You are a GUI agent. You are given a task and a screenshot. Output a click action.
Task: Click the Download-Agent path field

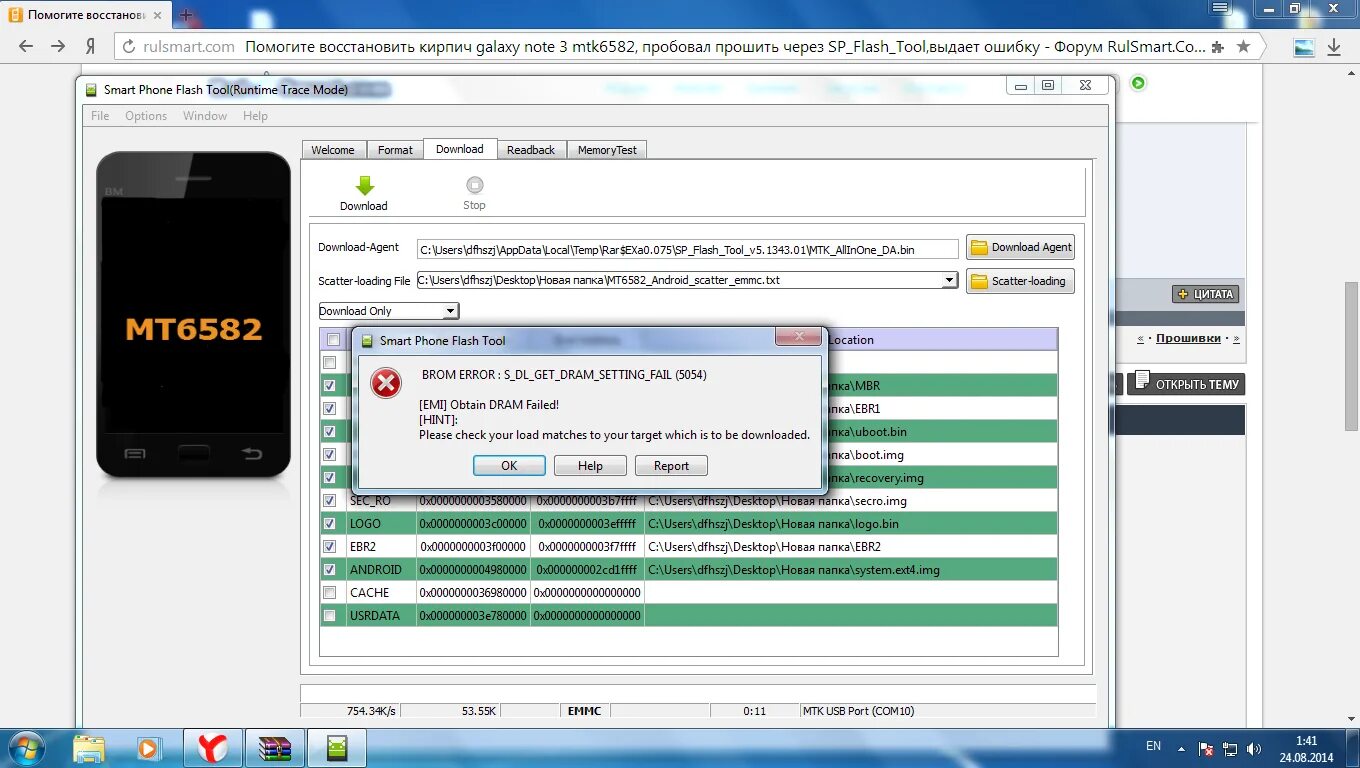tap(688, 250)
